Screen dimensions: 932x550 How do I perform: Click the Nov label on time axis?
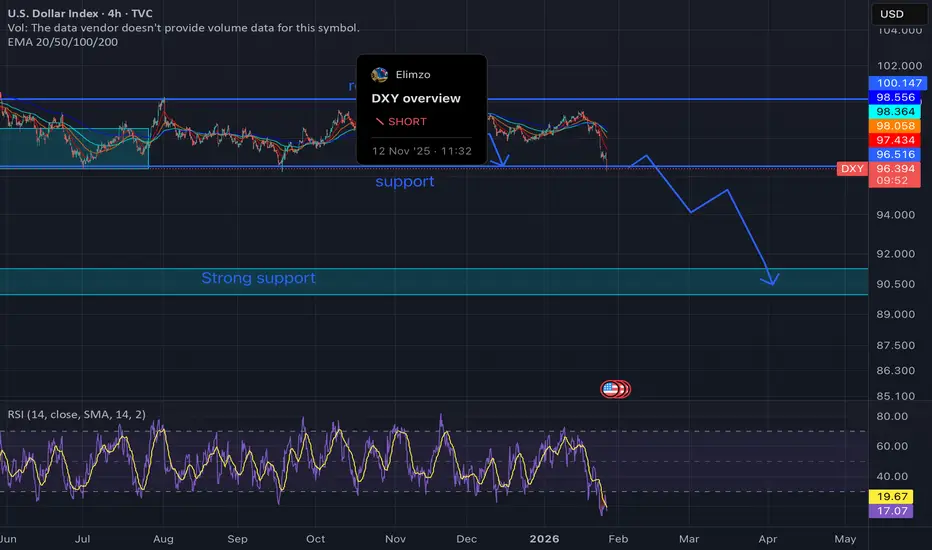click(395, 539)
